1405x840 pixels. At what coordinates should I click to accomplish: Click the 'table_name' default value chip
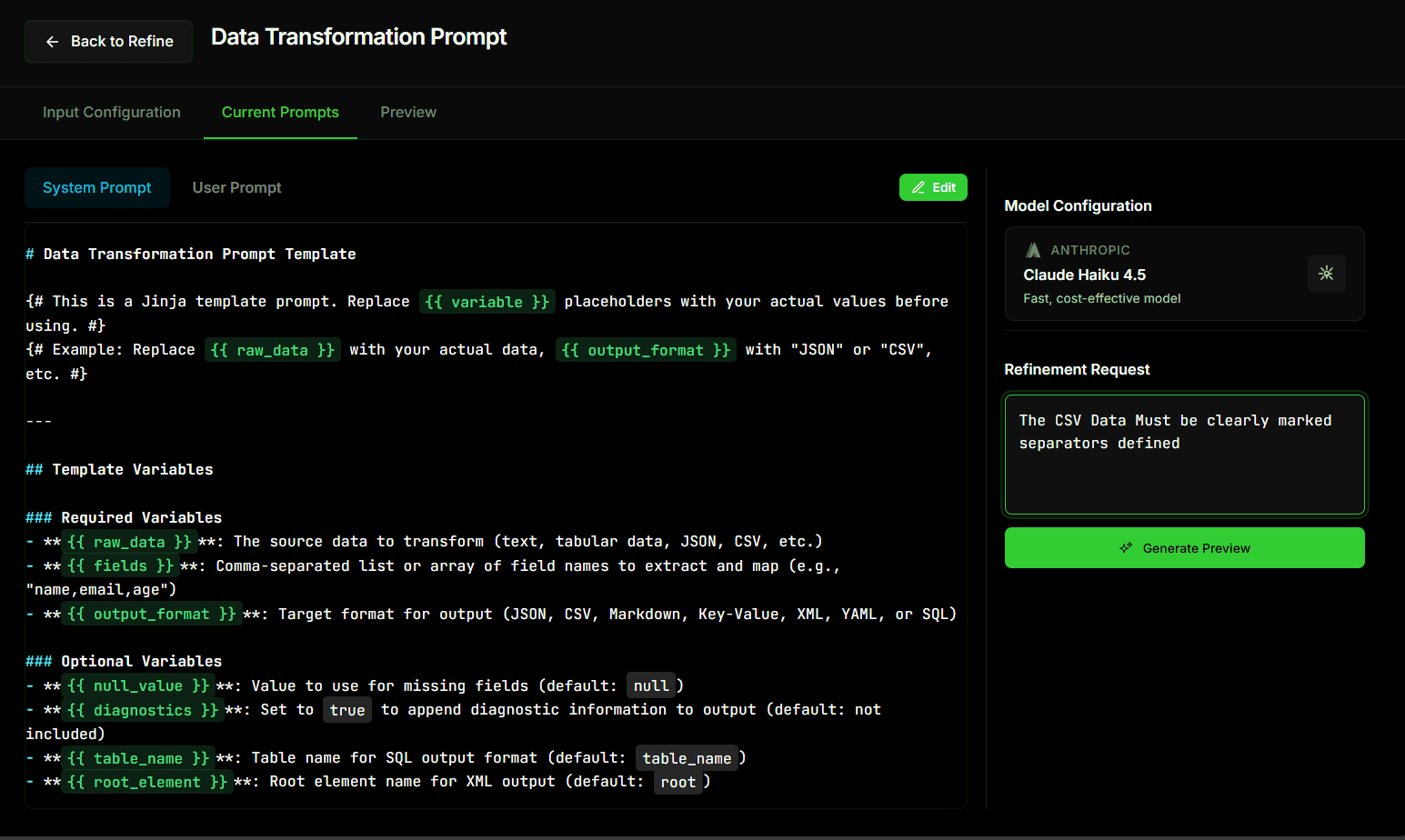687,758
